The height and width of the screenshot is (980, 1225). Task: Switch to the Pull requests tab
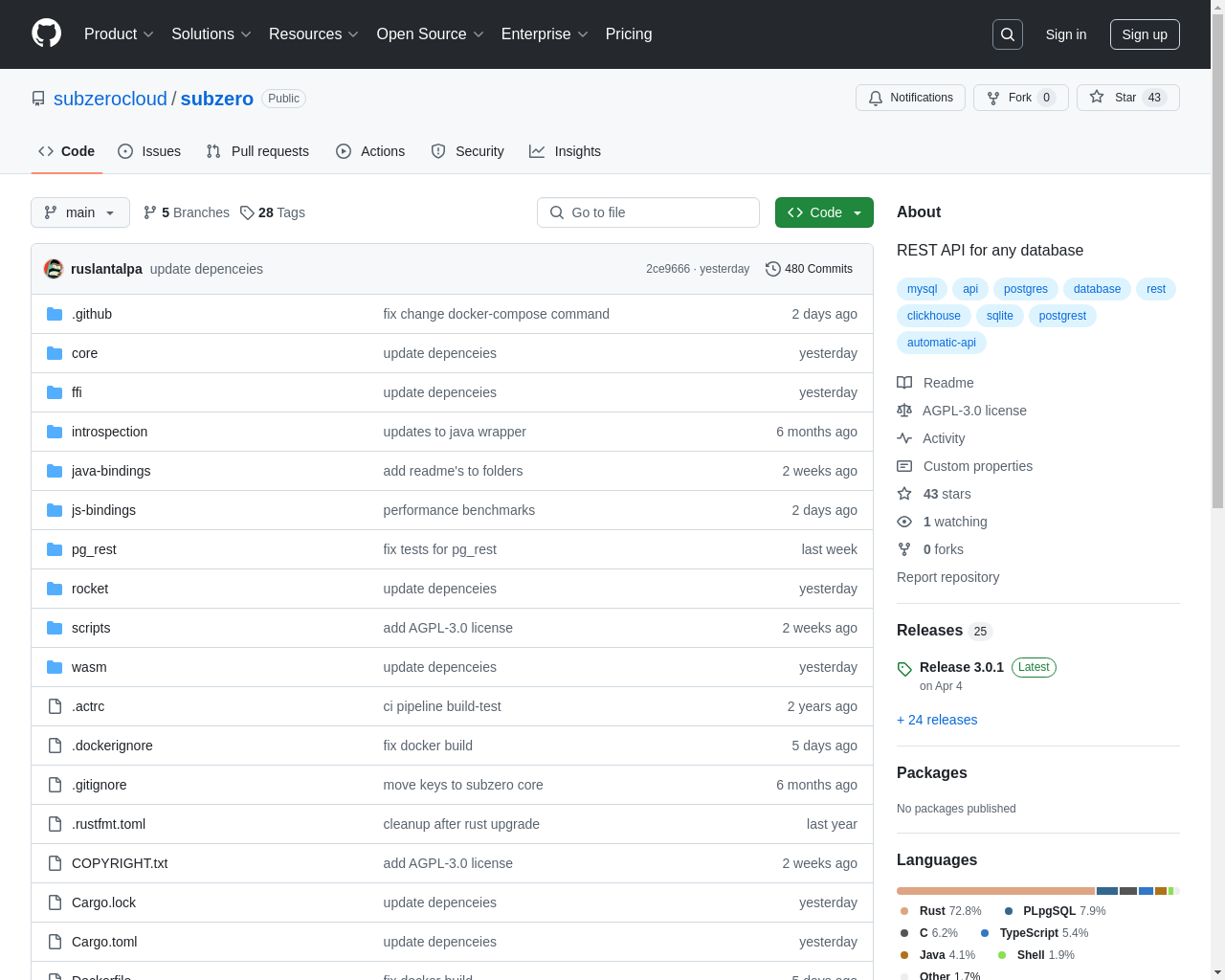pyautogui.click(x=257, y=151)
